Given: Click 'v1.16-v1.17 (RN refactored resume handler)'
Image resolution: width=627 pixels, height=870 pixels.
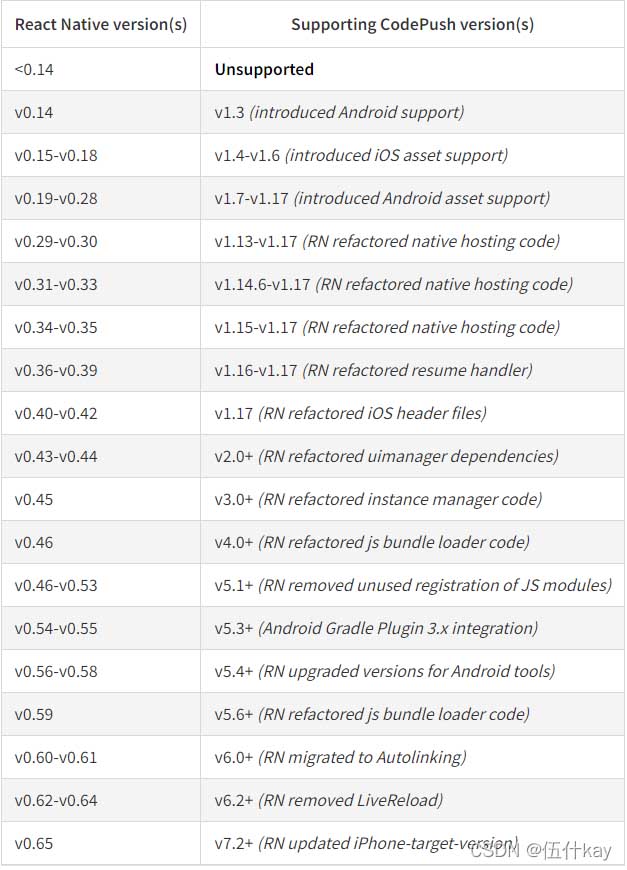Looking at the screenshot, I should pyautogui.click(x=373, y=370).
